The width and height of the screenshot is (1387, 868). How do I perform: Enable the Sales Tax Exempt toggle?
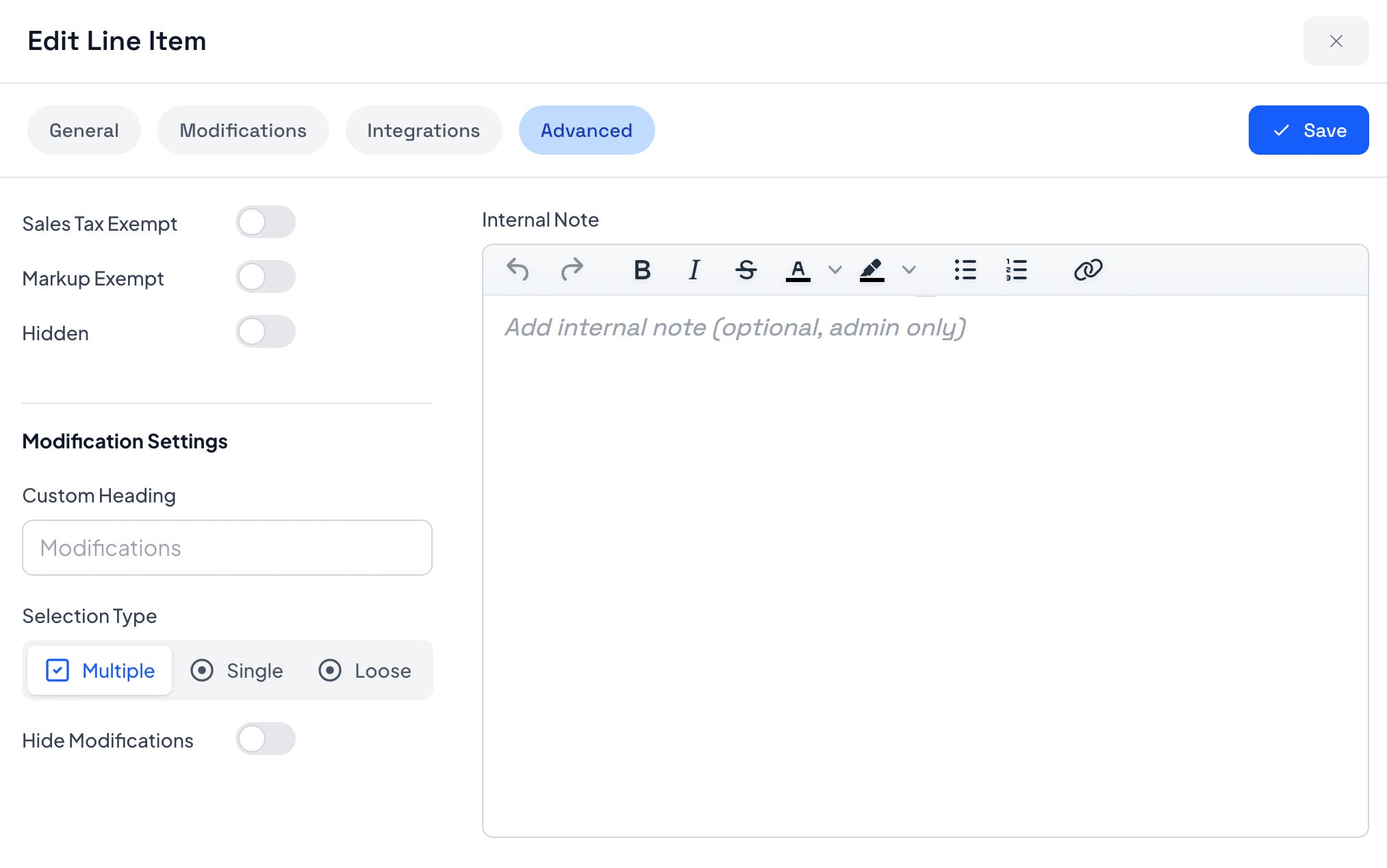coord(266,222)
